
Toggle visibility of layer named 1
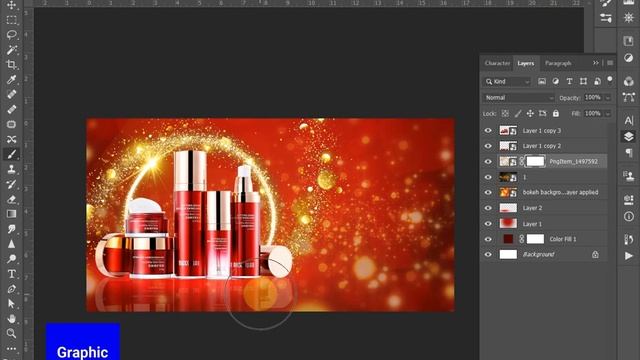pos(488,177)
